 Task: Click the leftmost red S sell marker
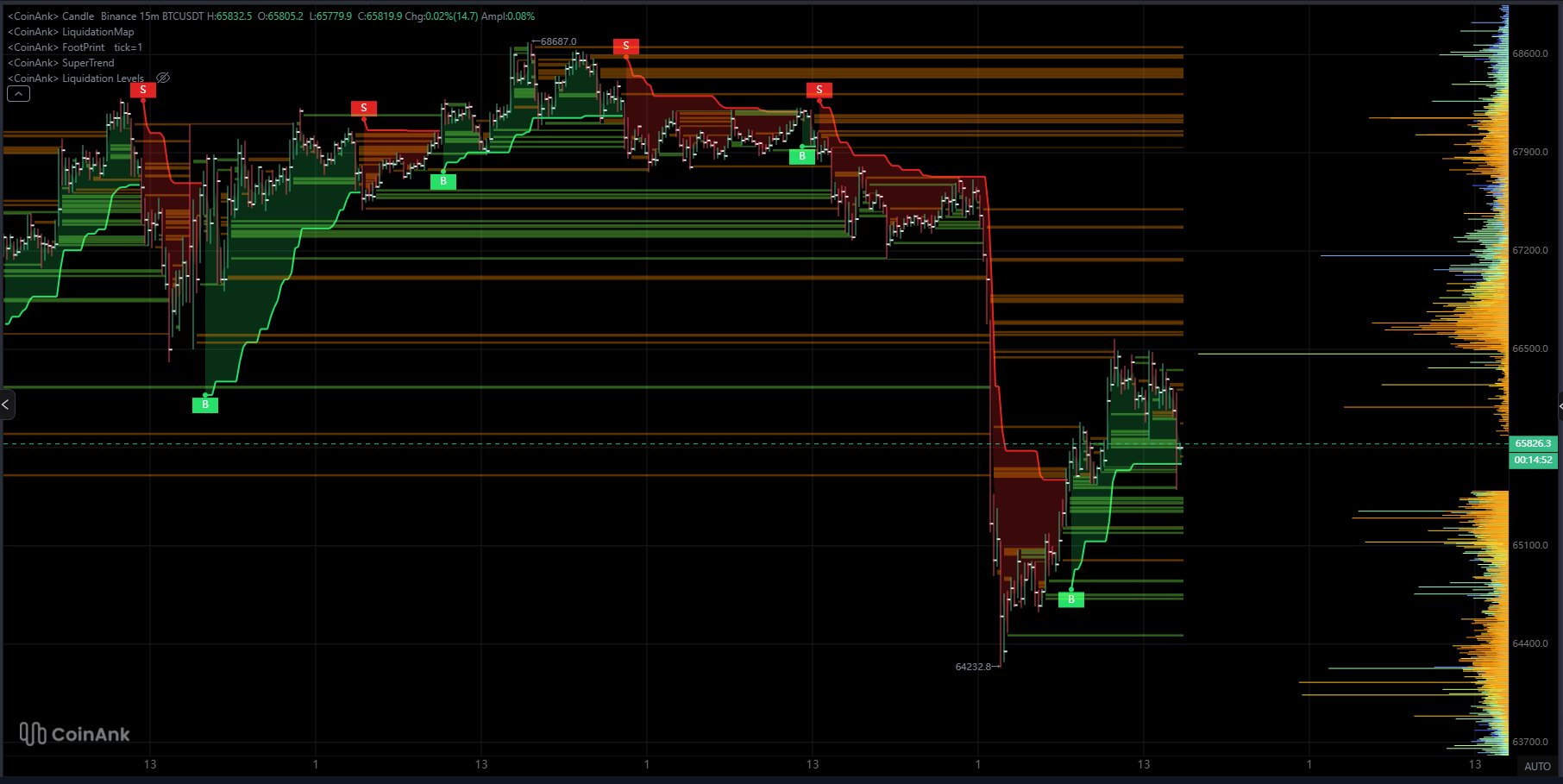pos(143,90)
